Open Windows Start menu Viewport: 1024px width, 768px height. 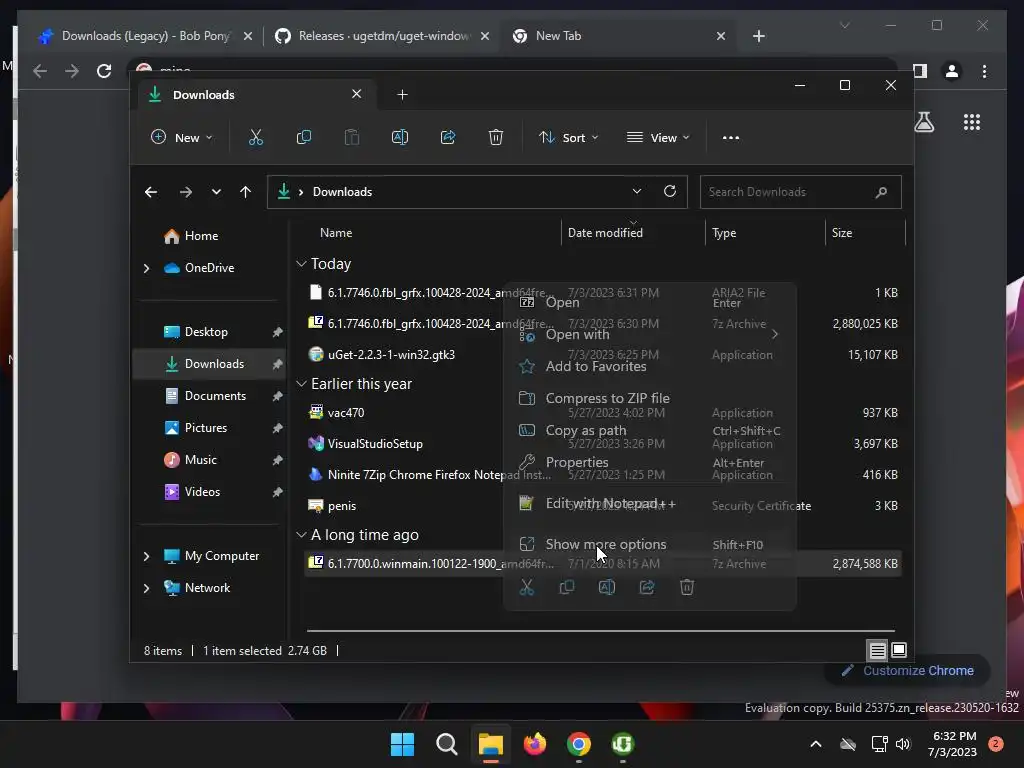pyautogui.click(x=402, y=744)
